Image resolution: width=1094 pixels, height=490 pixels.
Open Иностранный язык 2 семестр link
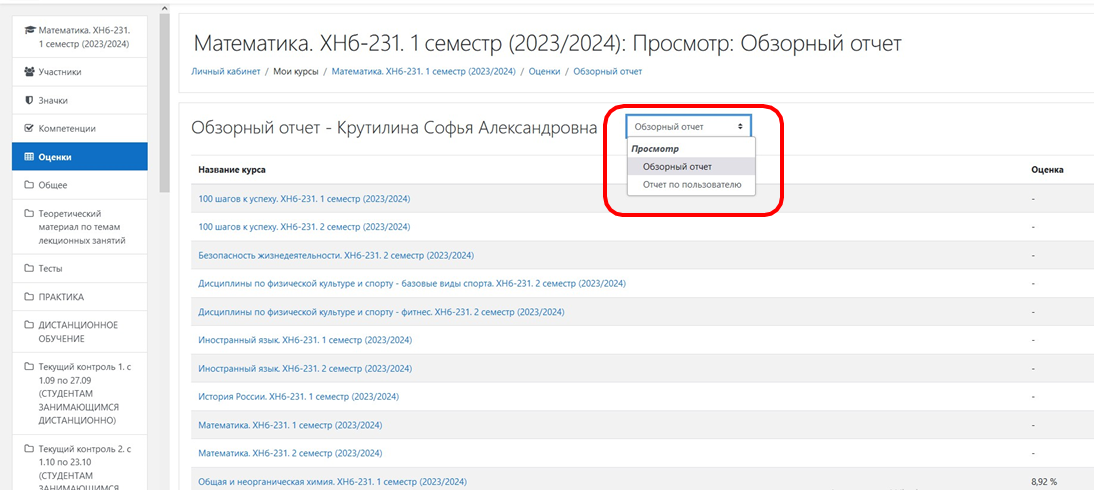[x=305, y=369]
